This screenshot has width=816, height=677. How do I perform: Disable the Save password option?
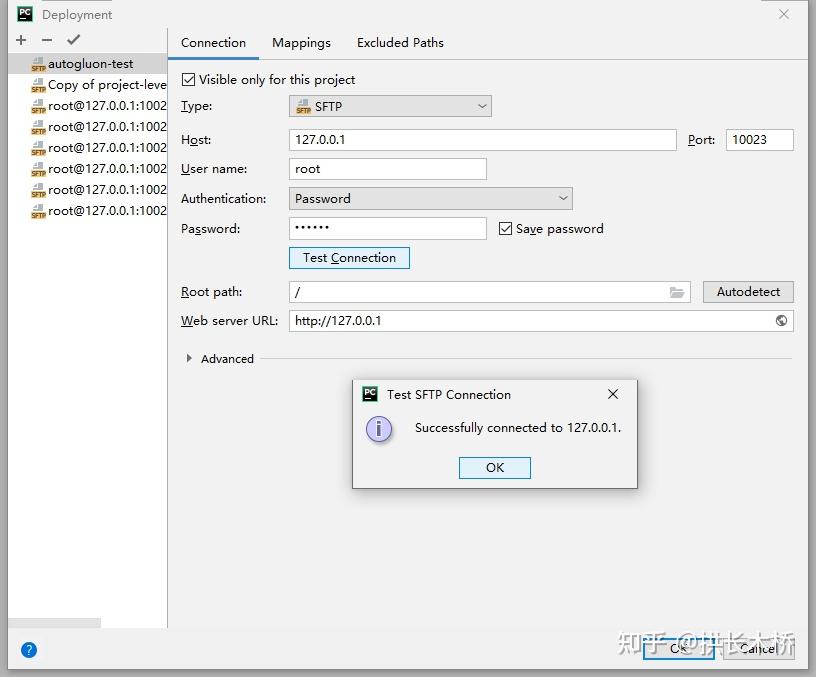click(505, 228)
